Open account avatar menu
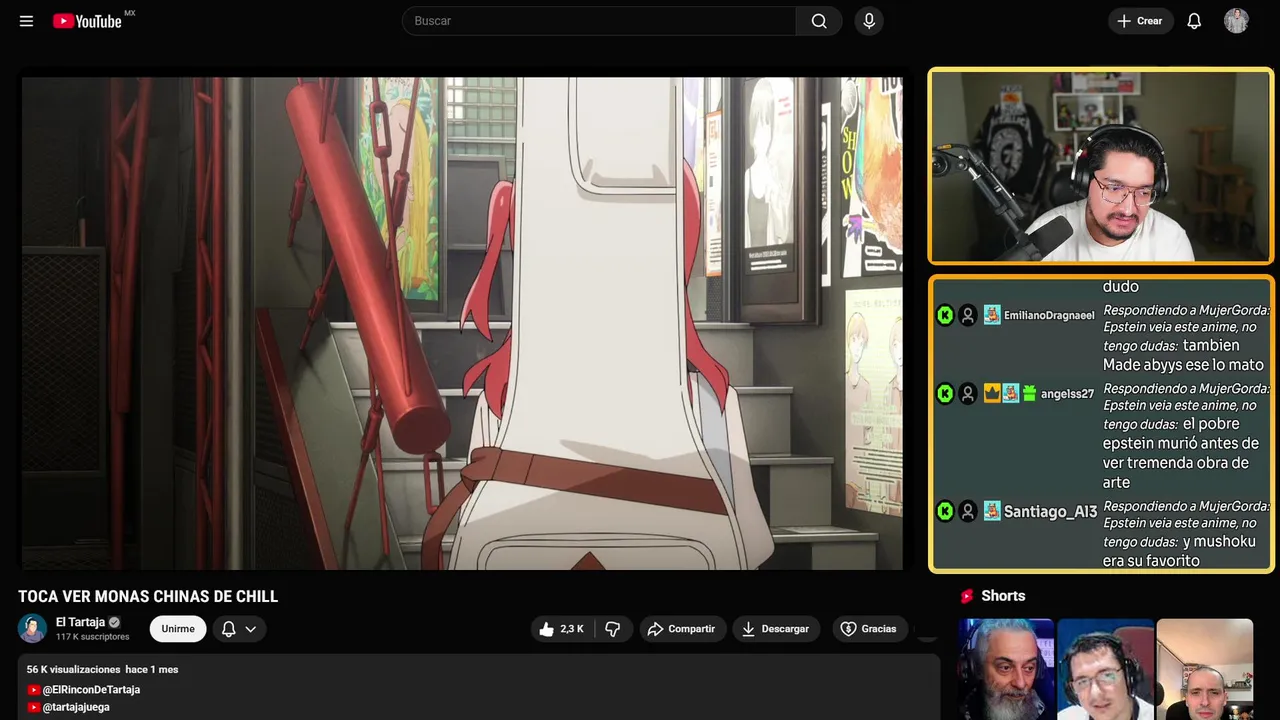This screenshot has width=1280, height=720. [1236, 21]
